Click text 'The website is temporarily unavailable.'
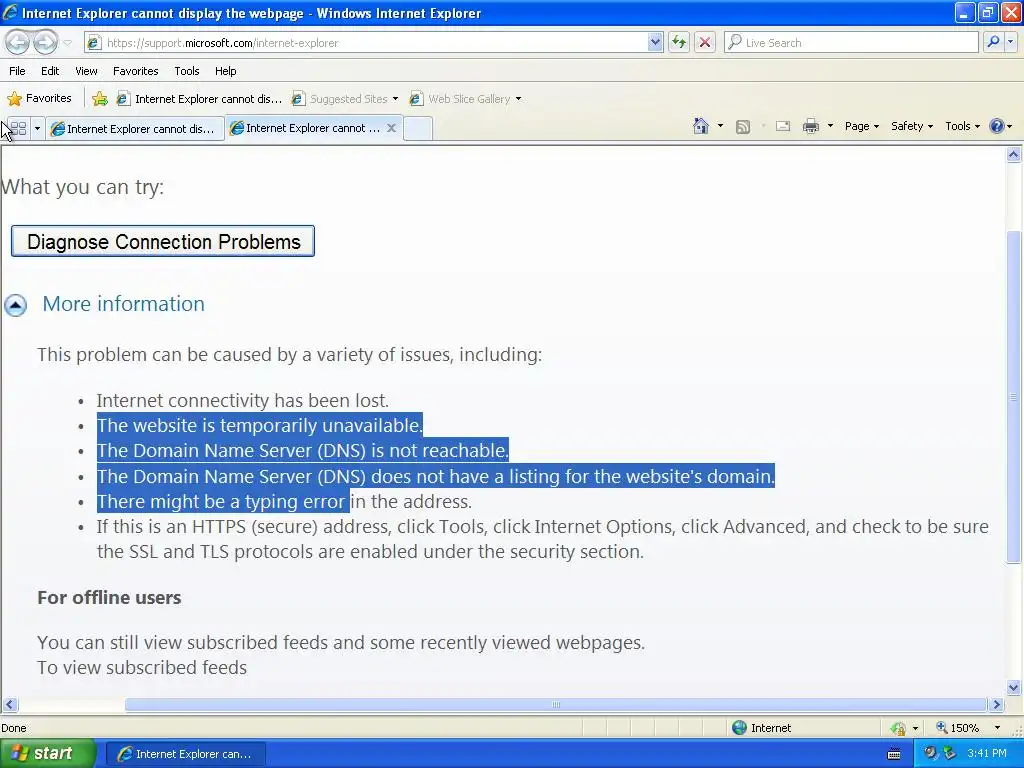 [x=259, y=425]
